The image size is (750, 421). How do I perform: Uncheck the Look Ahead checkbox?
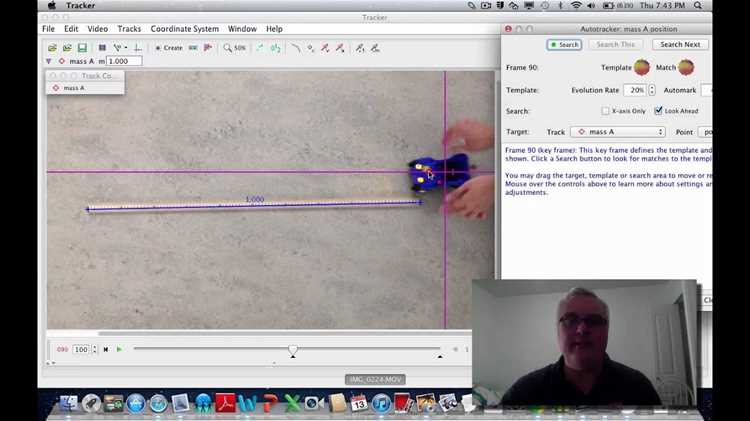(x=659, y=111)
